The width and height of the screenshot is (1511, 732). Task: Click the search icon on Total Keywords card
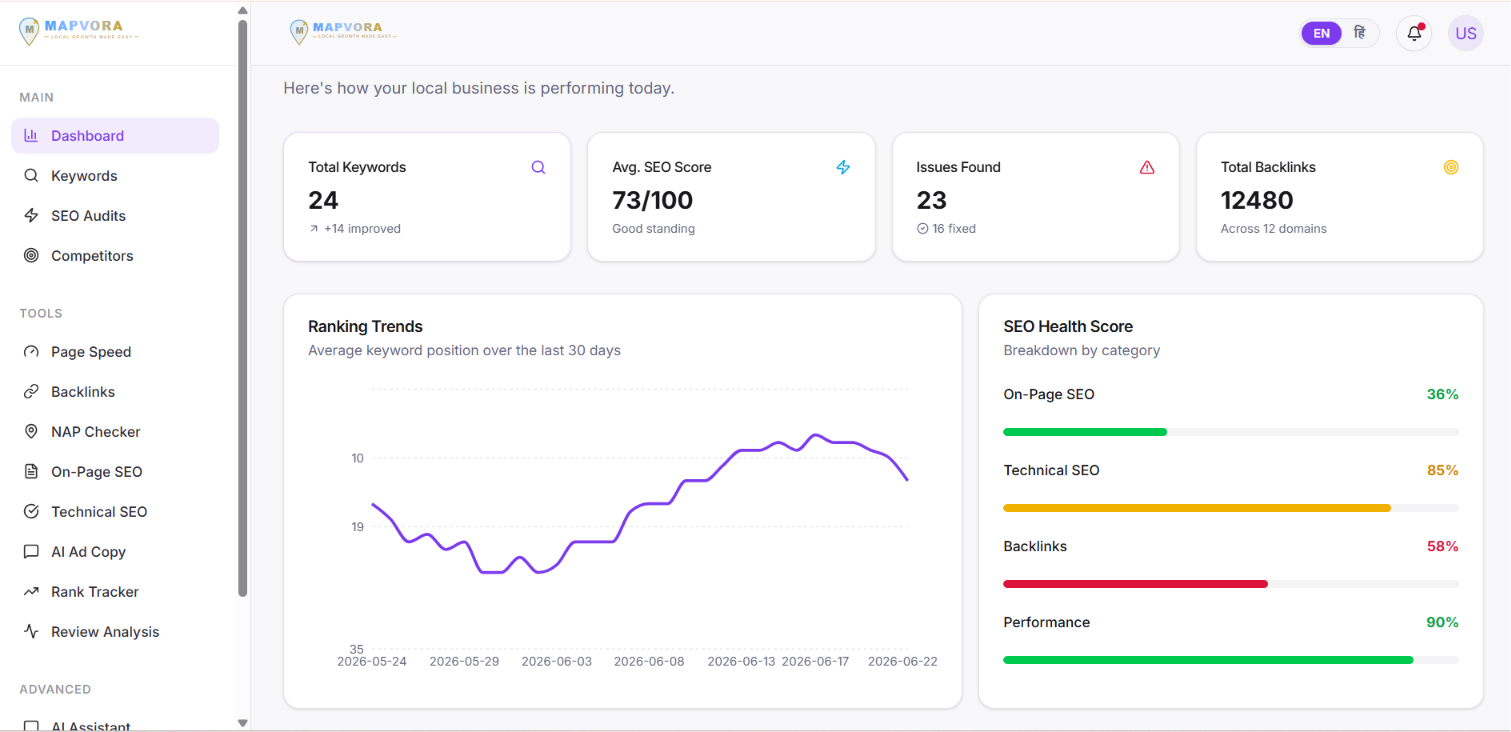(538, 167)
